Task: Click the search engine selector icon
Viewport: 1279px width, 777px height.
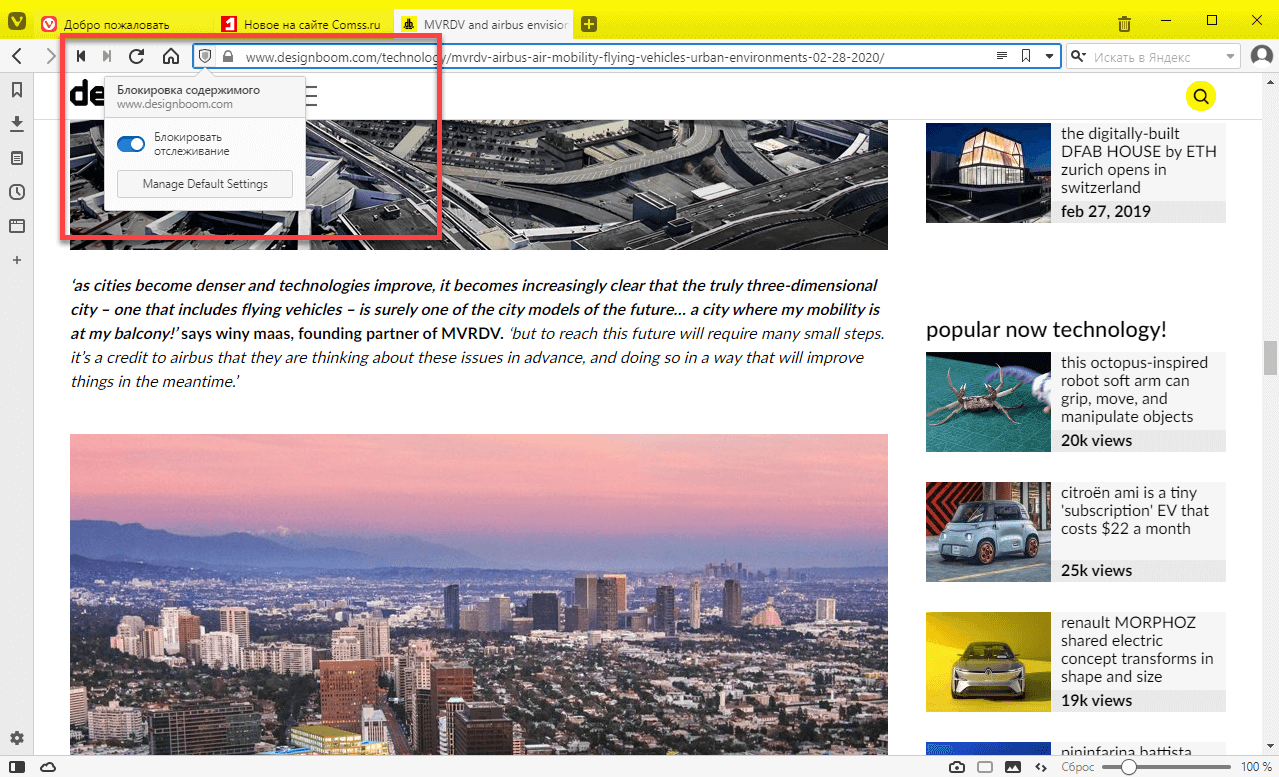Action: (x=1078, y=57)
